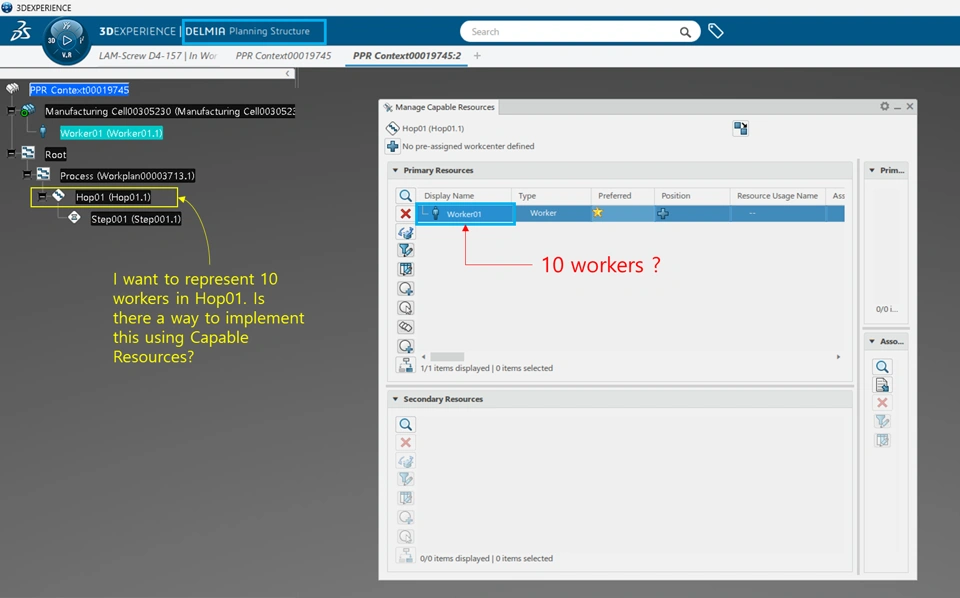Select PPR Context00019745 root tree node
This screenshot has width=960, height=598.
[79, 90]
